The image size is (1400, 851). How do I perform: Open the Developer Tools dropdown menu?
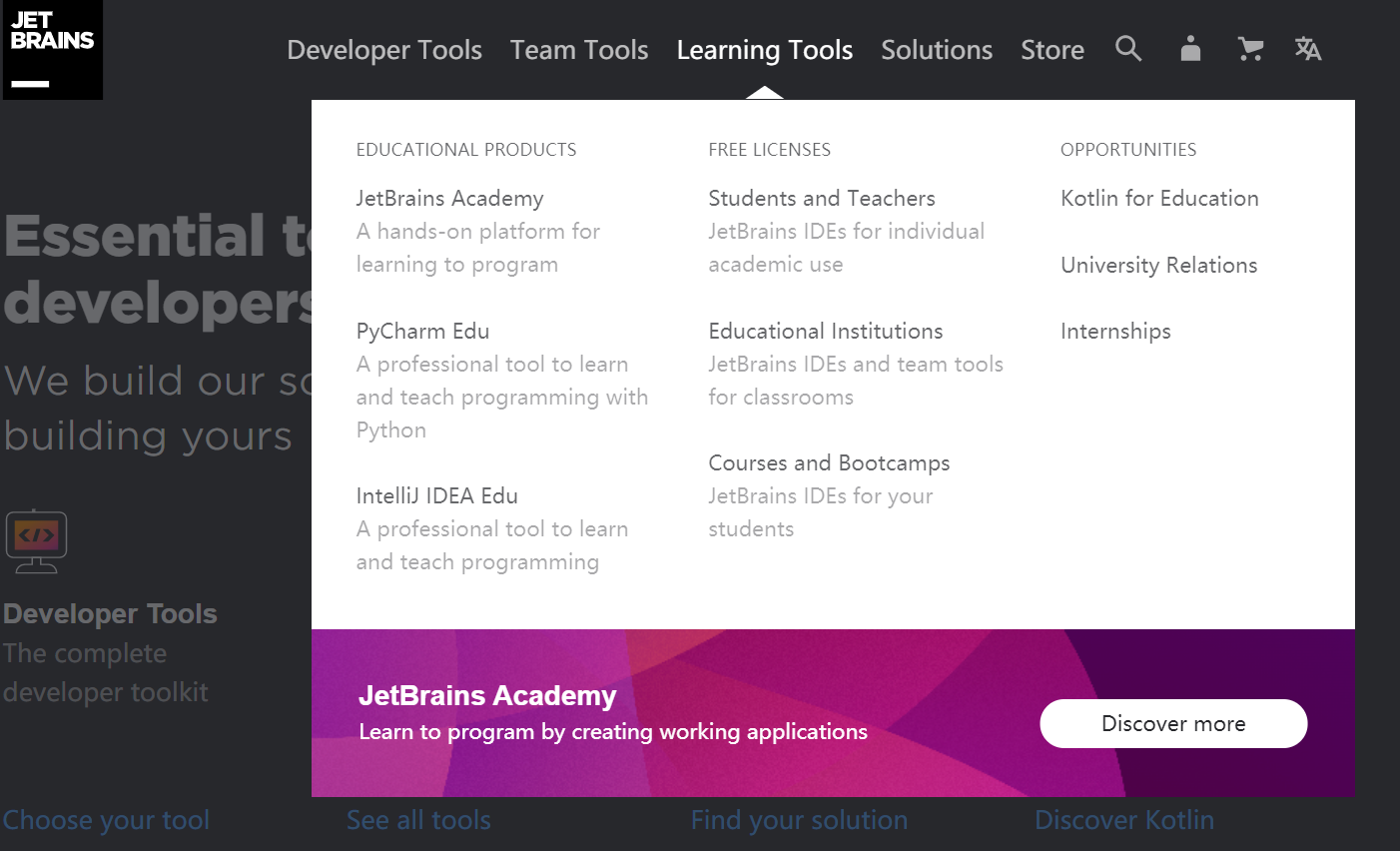[384, 49]
